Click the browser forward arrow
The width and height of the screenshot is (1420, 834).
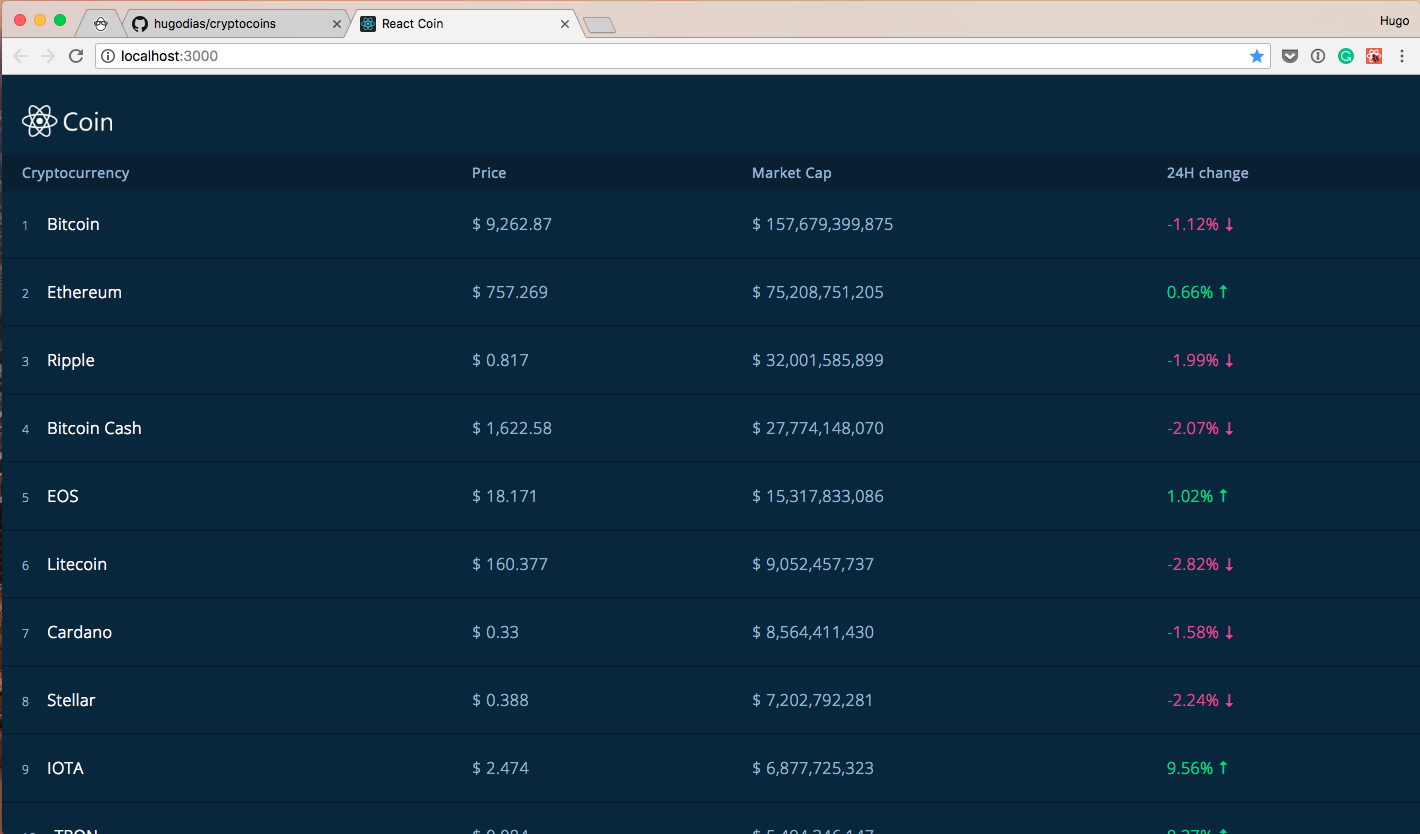pyautogui.click(x=47, y=56)
